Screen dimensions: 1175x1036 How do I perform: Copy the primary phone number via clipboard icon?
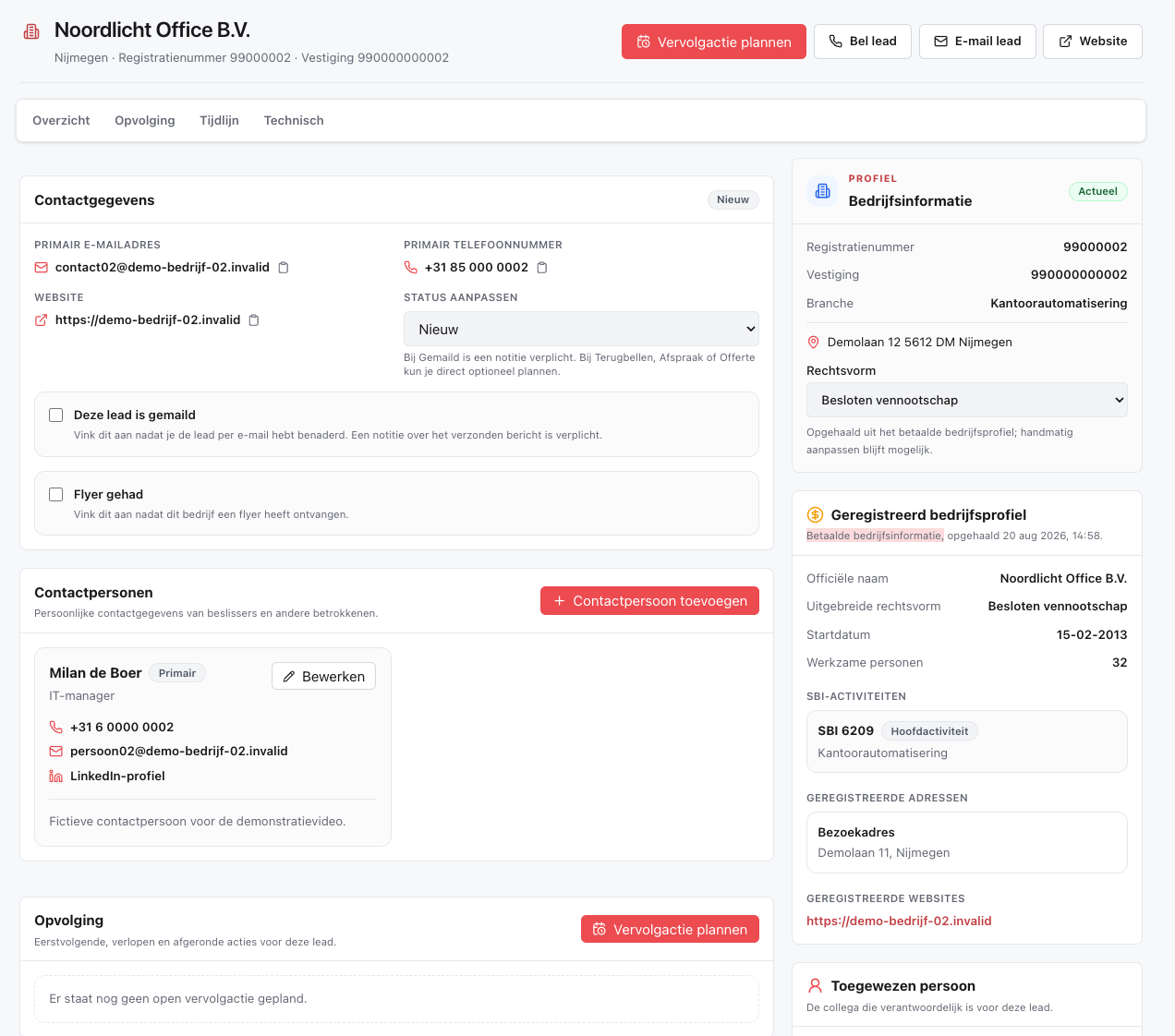542,268
